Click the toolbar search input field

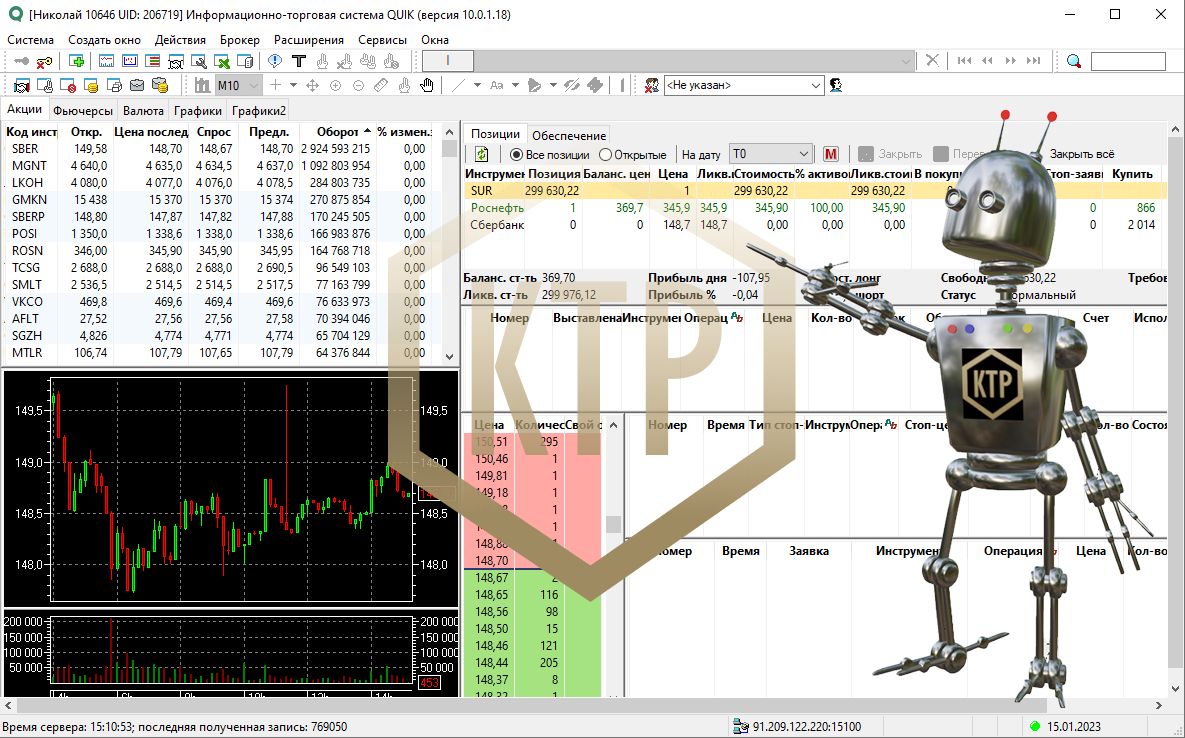pos(1128,61)
